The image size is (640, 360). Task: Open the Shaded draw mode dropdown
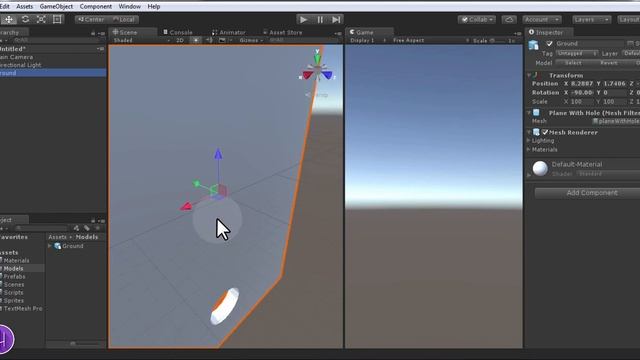click(x=141, y=40)
